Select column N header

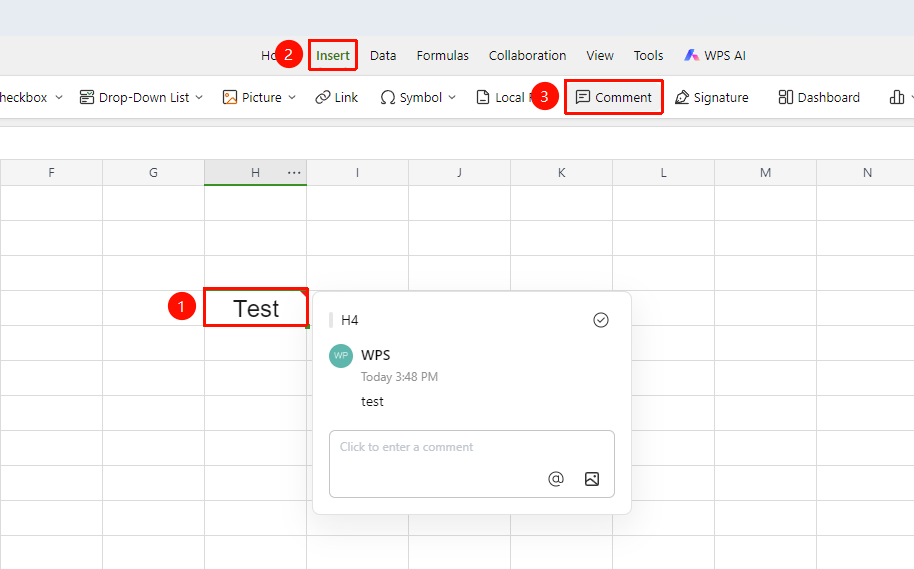(x=865, y=173)
